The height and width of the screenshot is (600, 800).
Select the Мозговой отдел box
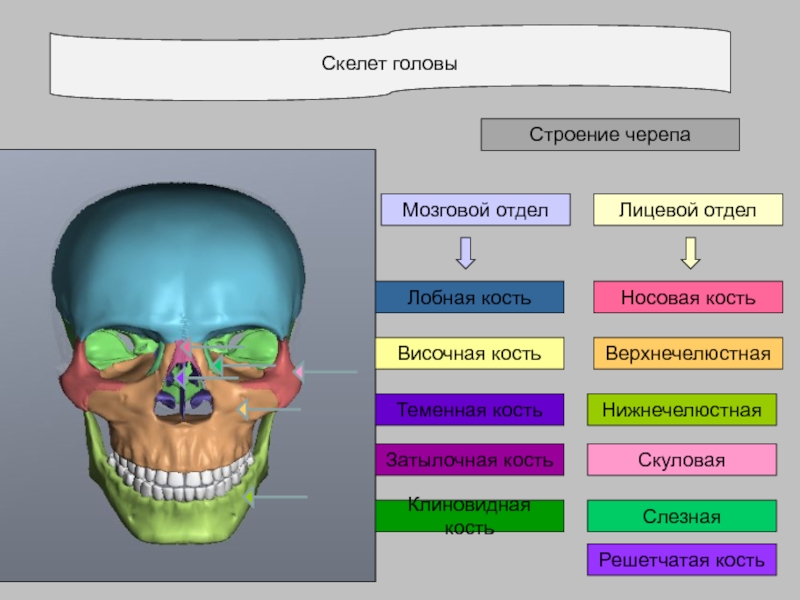(475, 210)
